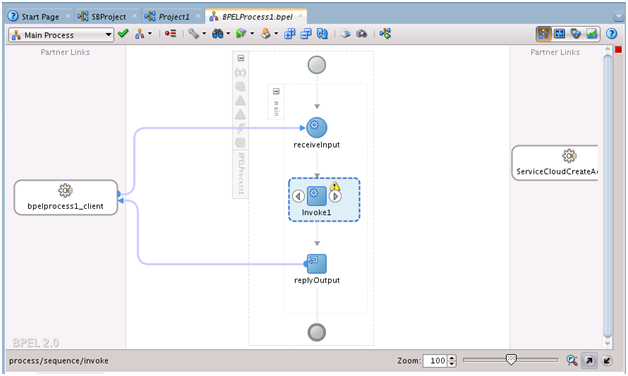Click the Zoom value field
The width and height of the screenshot is (628, 376).
[435, 361]
